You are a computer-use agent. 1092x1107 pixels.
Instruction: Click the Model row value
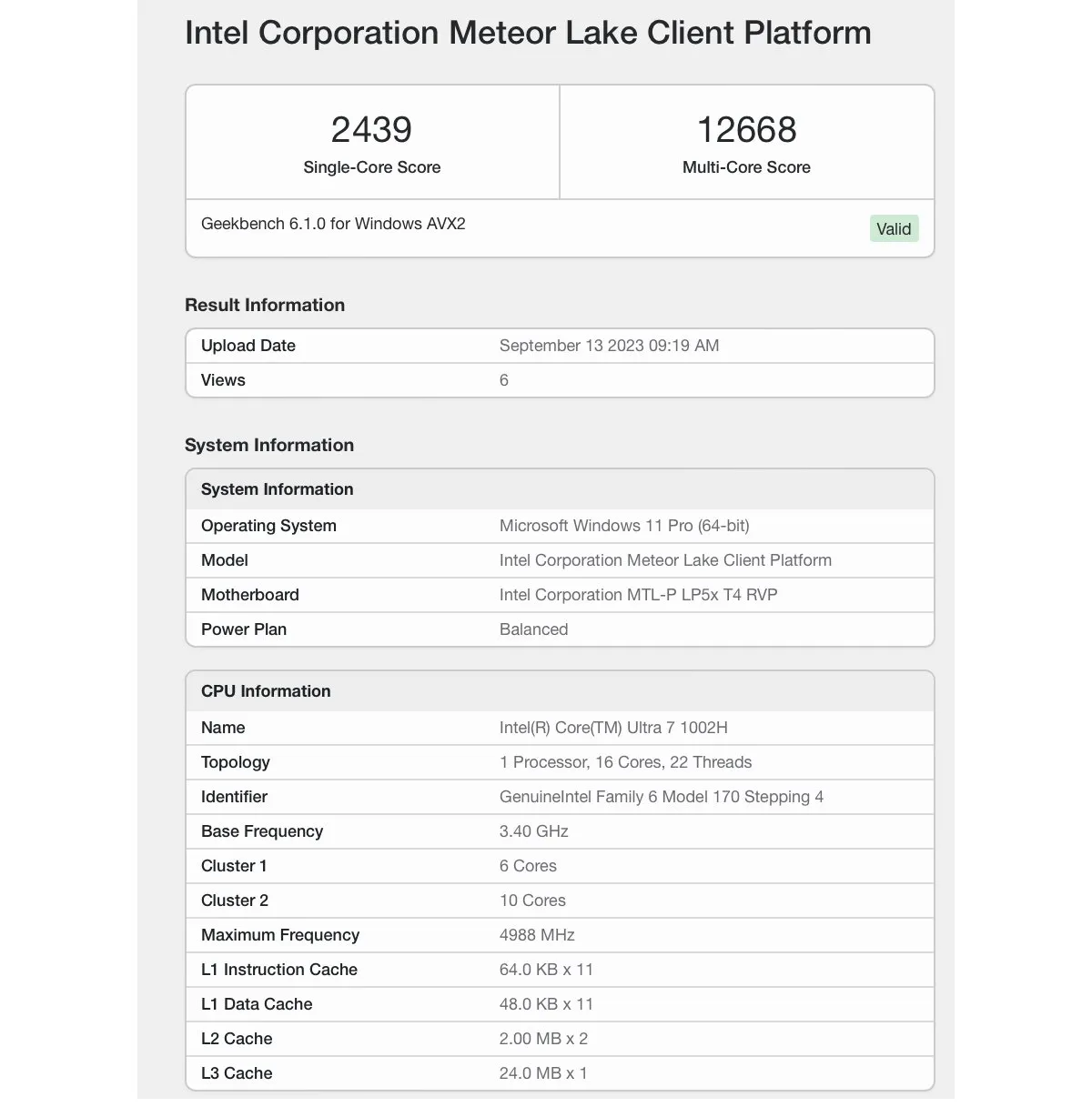tap(665, 560)
